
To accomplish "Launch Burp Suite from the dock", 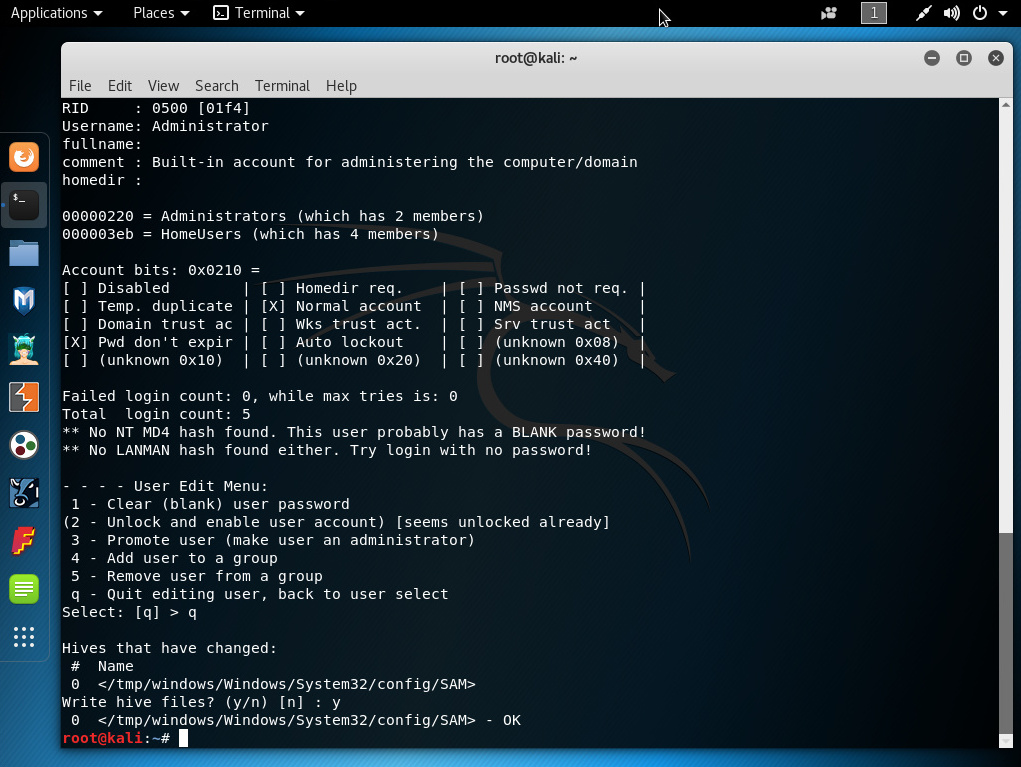I will (24, 397).
